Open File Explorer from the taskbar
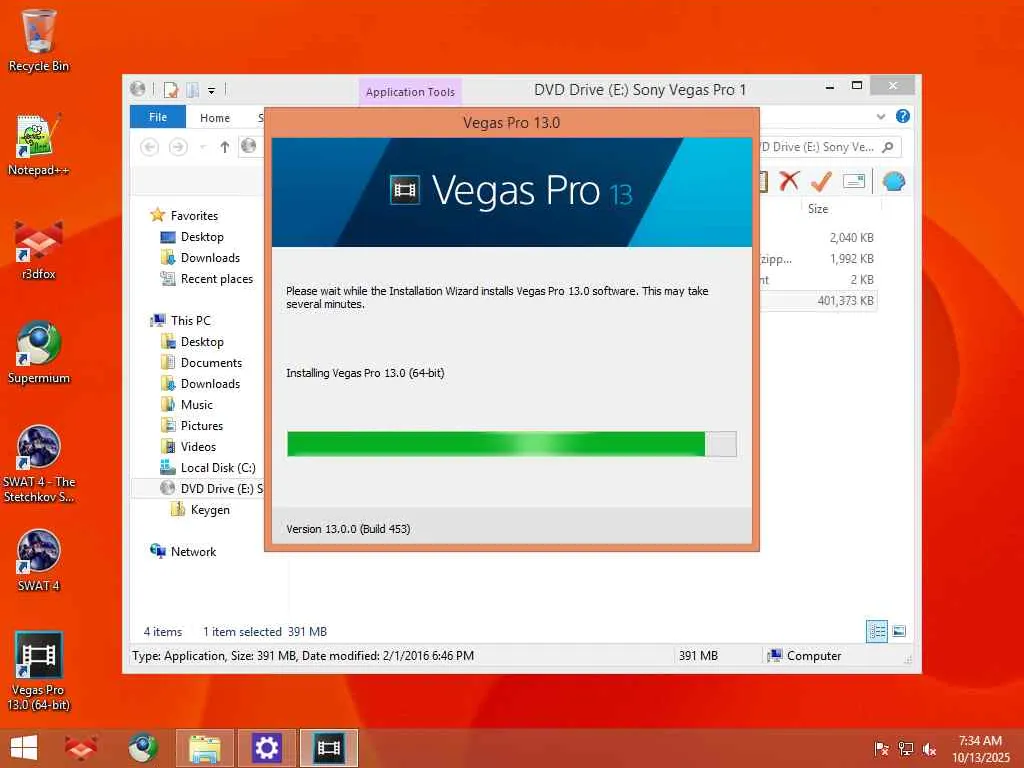1024x768 pixels. [x=205, y=748]
